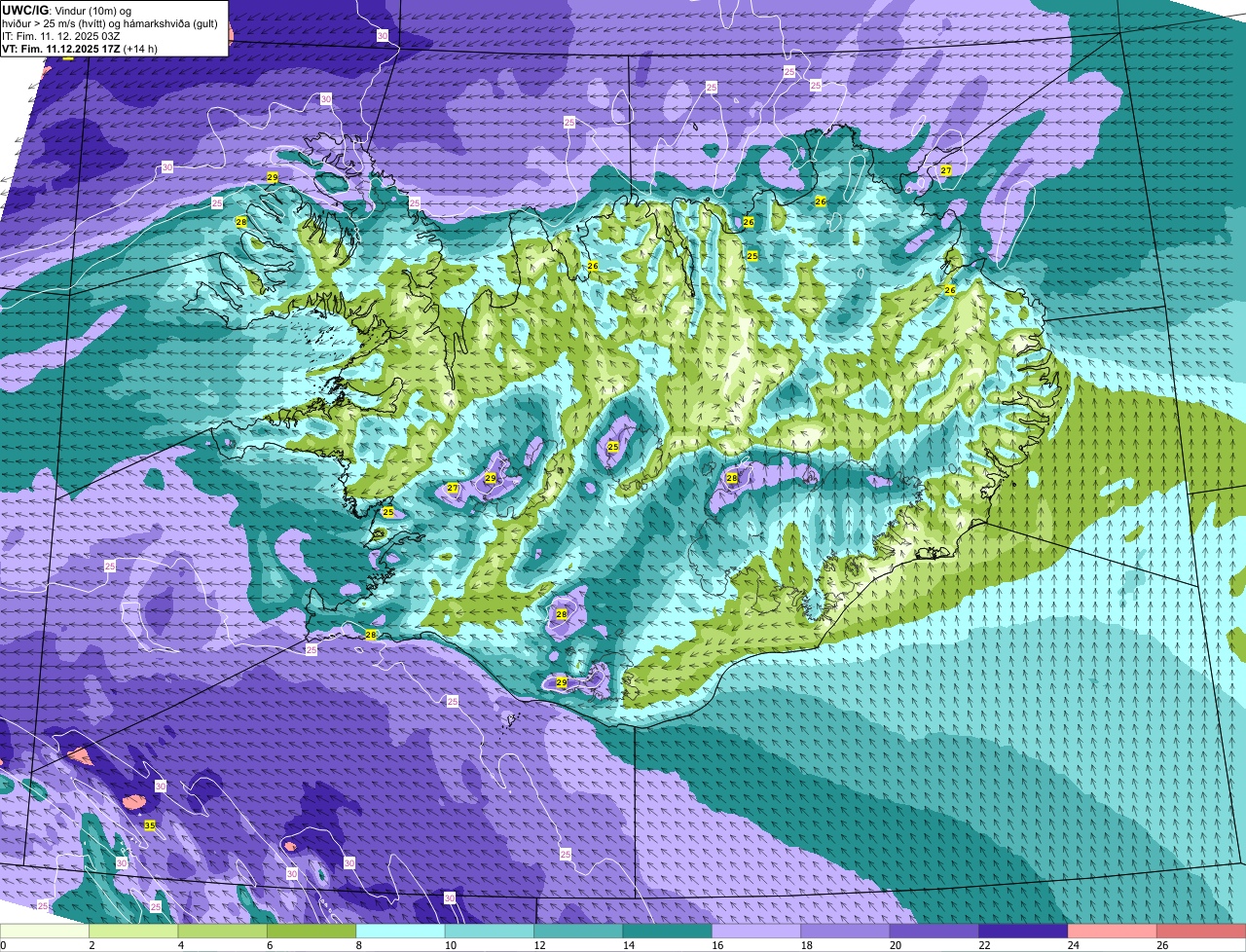Choose the 10–12 turquoise legend swatch
Screen dimensions: 1246x952
pyautogui.click(x=491, y=931)
